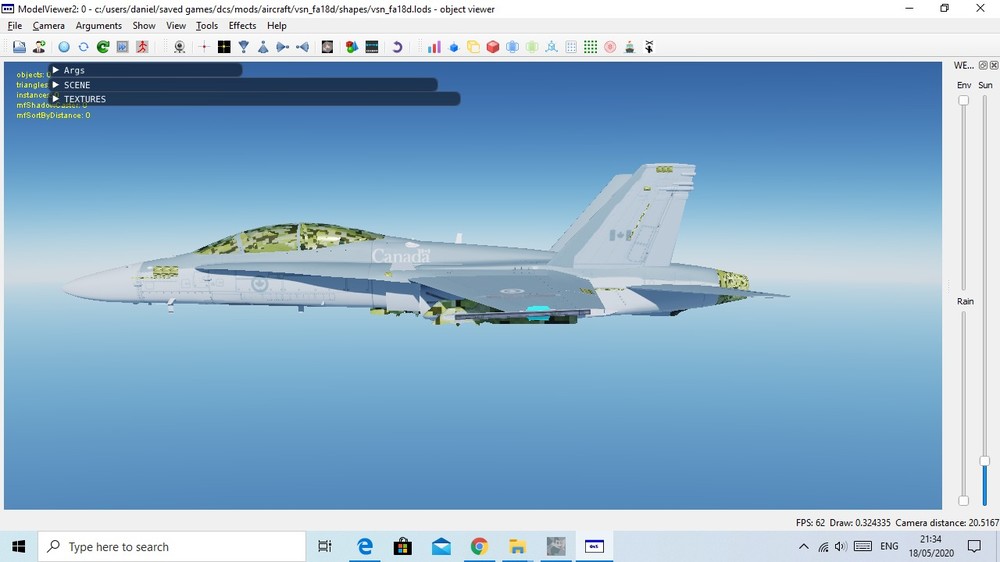Viewport: 1000px width, 562px height.
Task: Open the Effects menu
Action: pyautogui.click(x=242, y=26)
